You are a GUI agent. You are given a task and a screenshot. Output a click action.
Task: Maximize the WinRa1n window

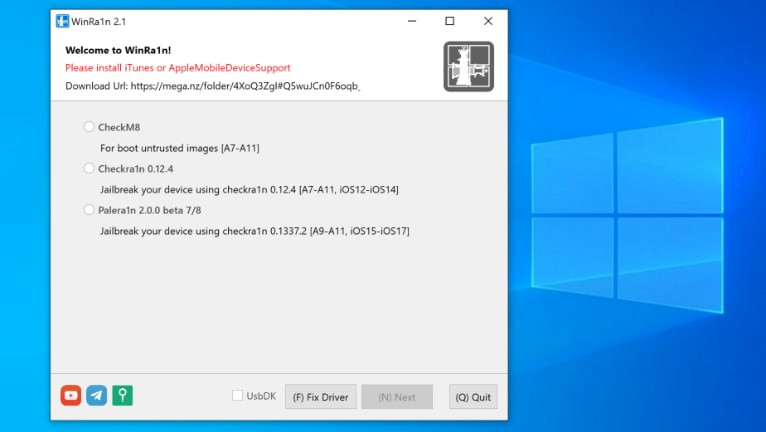tap(449, 21)
